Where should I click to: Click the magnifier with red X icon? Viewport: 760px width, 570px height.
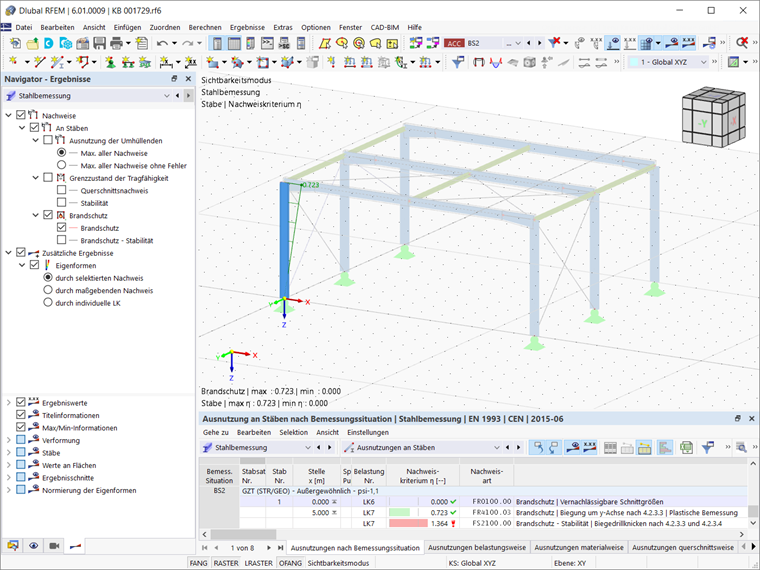click(742, 43)
